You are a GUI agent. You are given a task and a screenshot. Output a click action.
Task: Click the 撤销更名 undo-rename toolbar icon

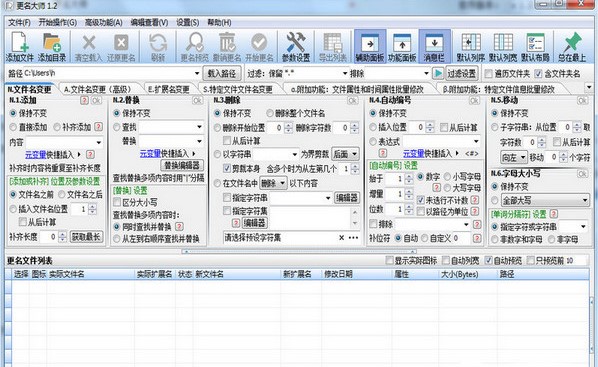coord(227,47)
